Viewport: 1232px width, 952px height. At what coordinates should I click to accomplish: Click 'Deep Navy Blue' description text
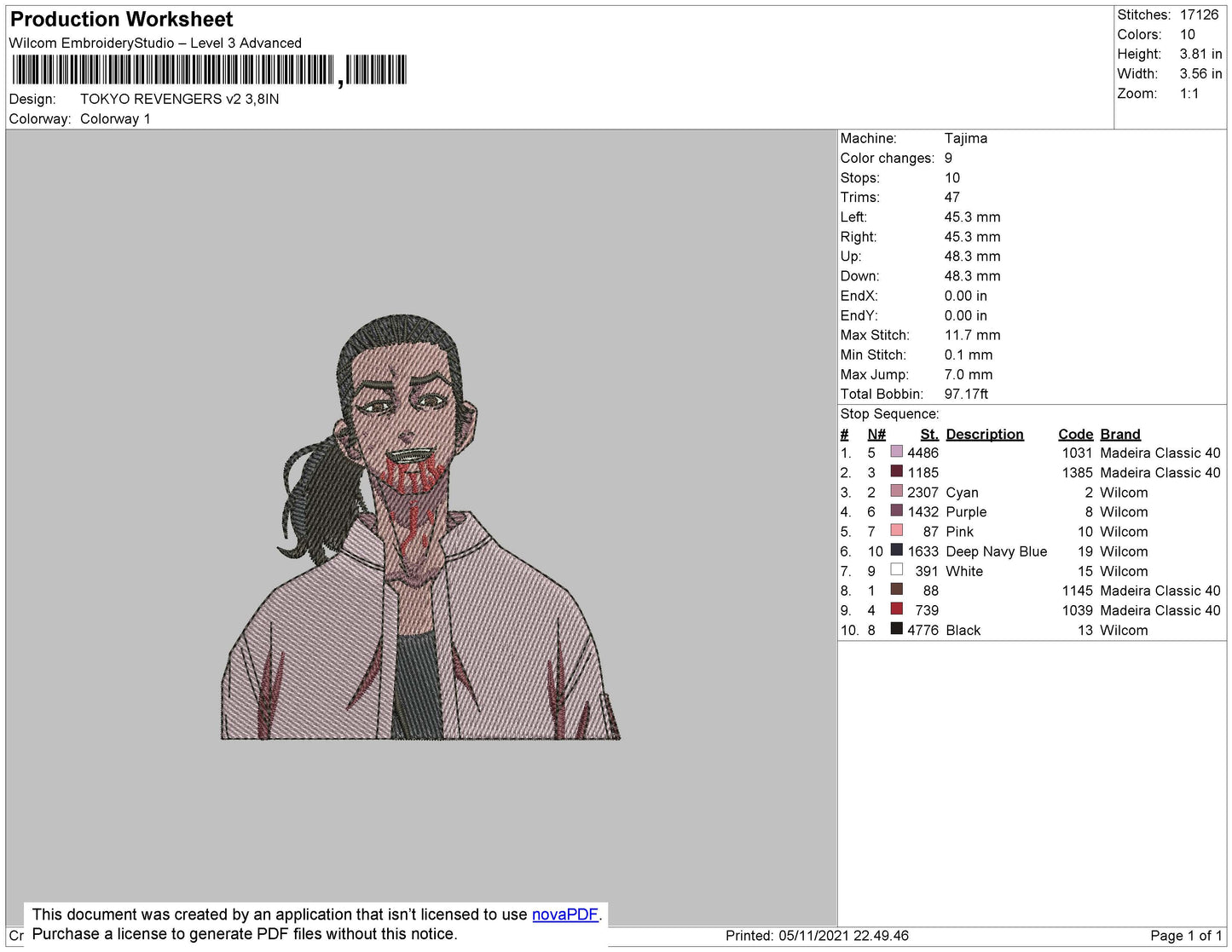997,551
